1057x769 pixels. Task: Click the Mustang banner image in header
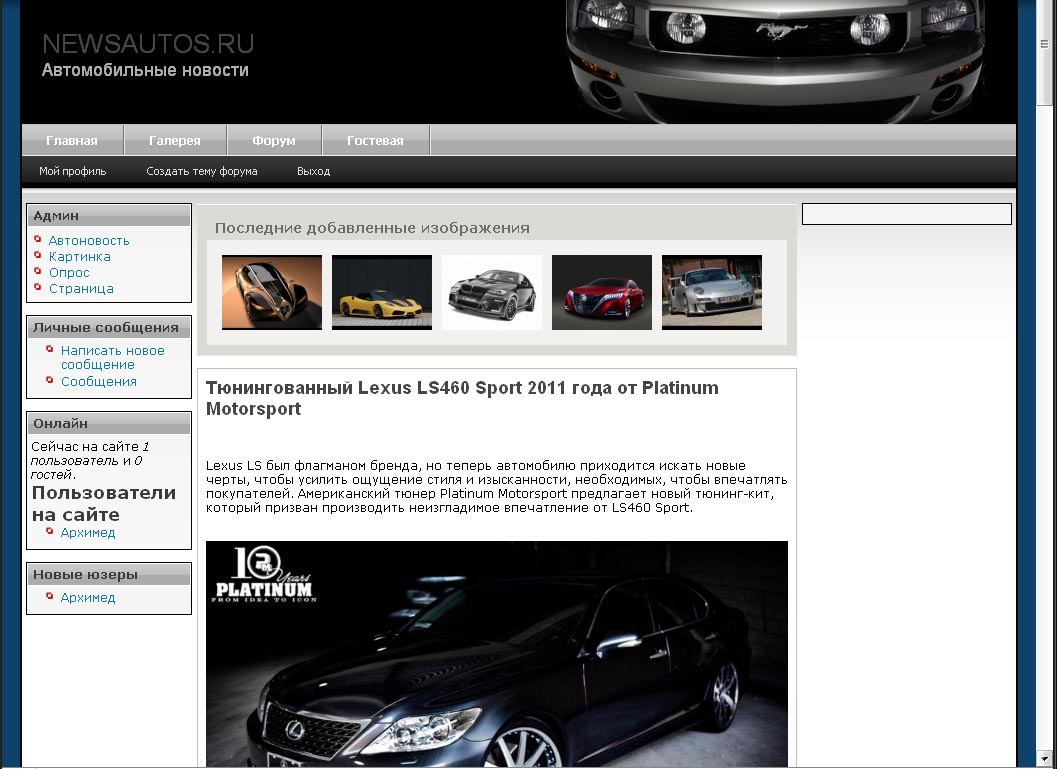click(775, 61)
